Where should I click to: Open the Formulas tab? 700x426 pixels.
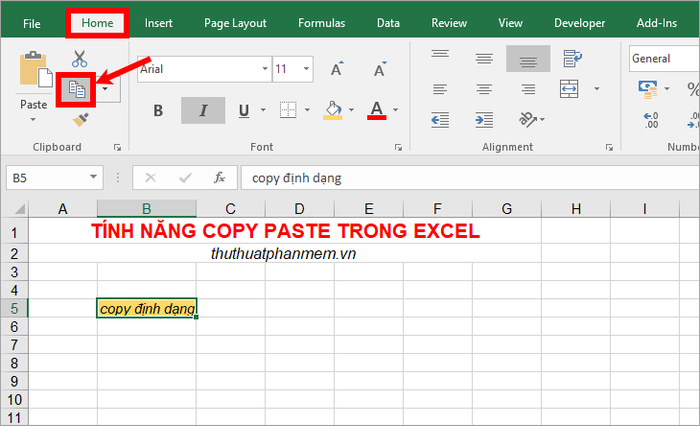(321, 23)
